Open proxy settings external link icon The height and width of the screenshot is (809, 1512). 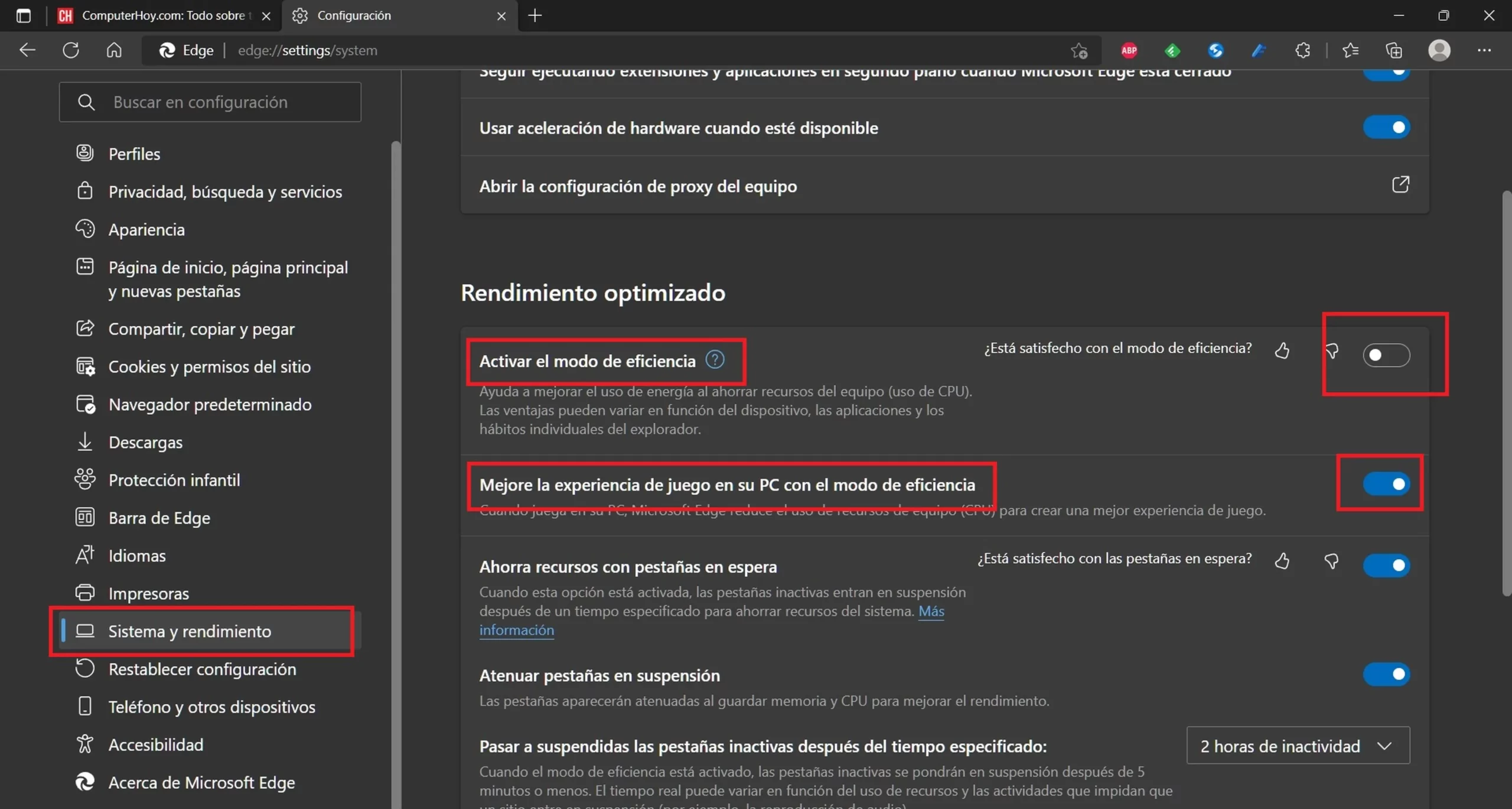[1400, 184]
